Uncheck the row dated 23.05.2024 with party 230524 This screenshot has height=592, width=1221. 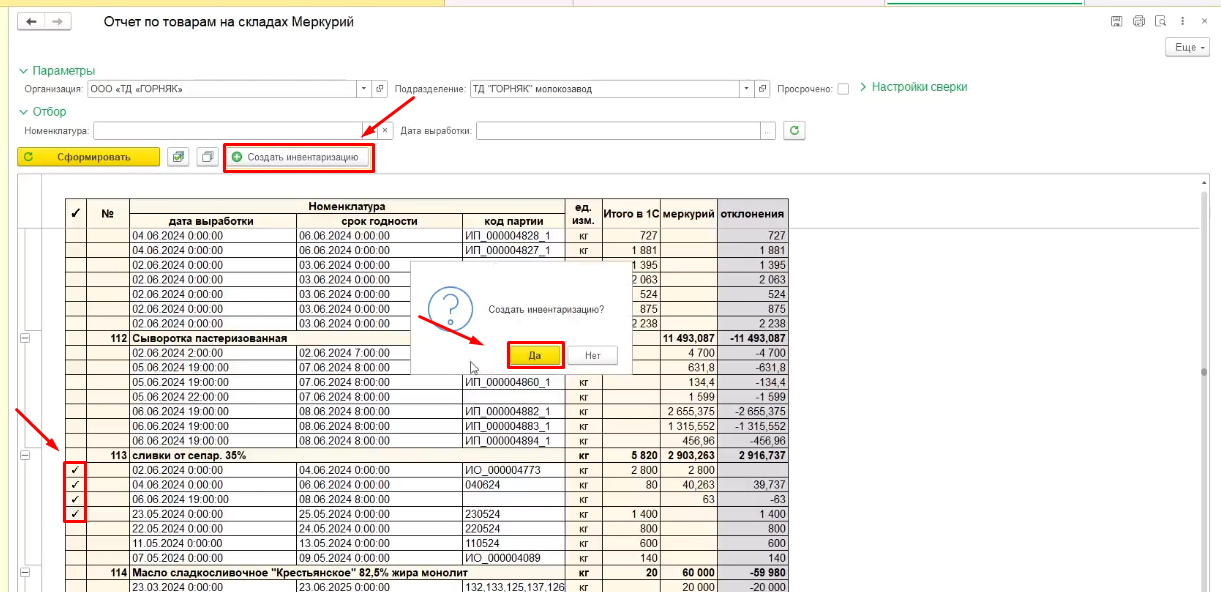(75, 513)
